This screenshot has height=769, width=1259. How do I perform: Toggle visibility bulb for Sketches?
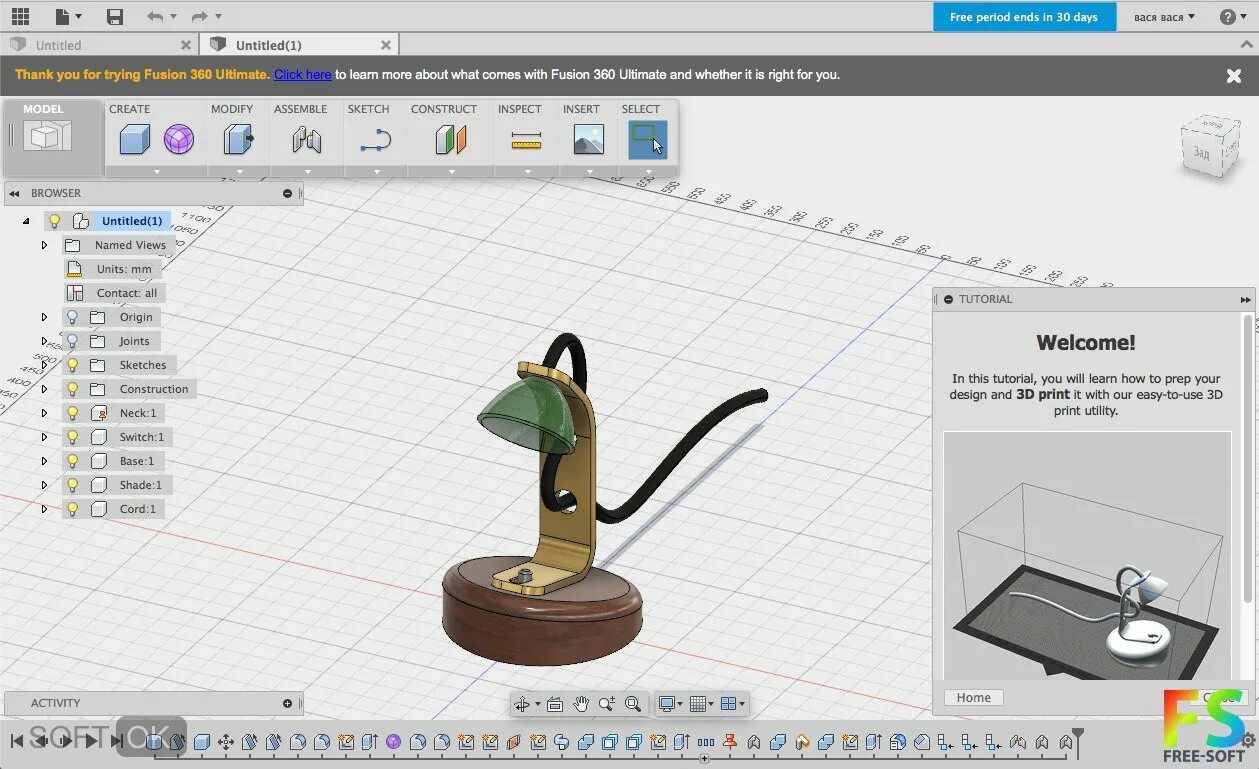click(x=72, y=365)
